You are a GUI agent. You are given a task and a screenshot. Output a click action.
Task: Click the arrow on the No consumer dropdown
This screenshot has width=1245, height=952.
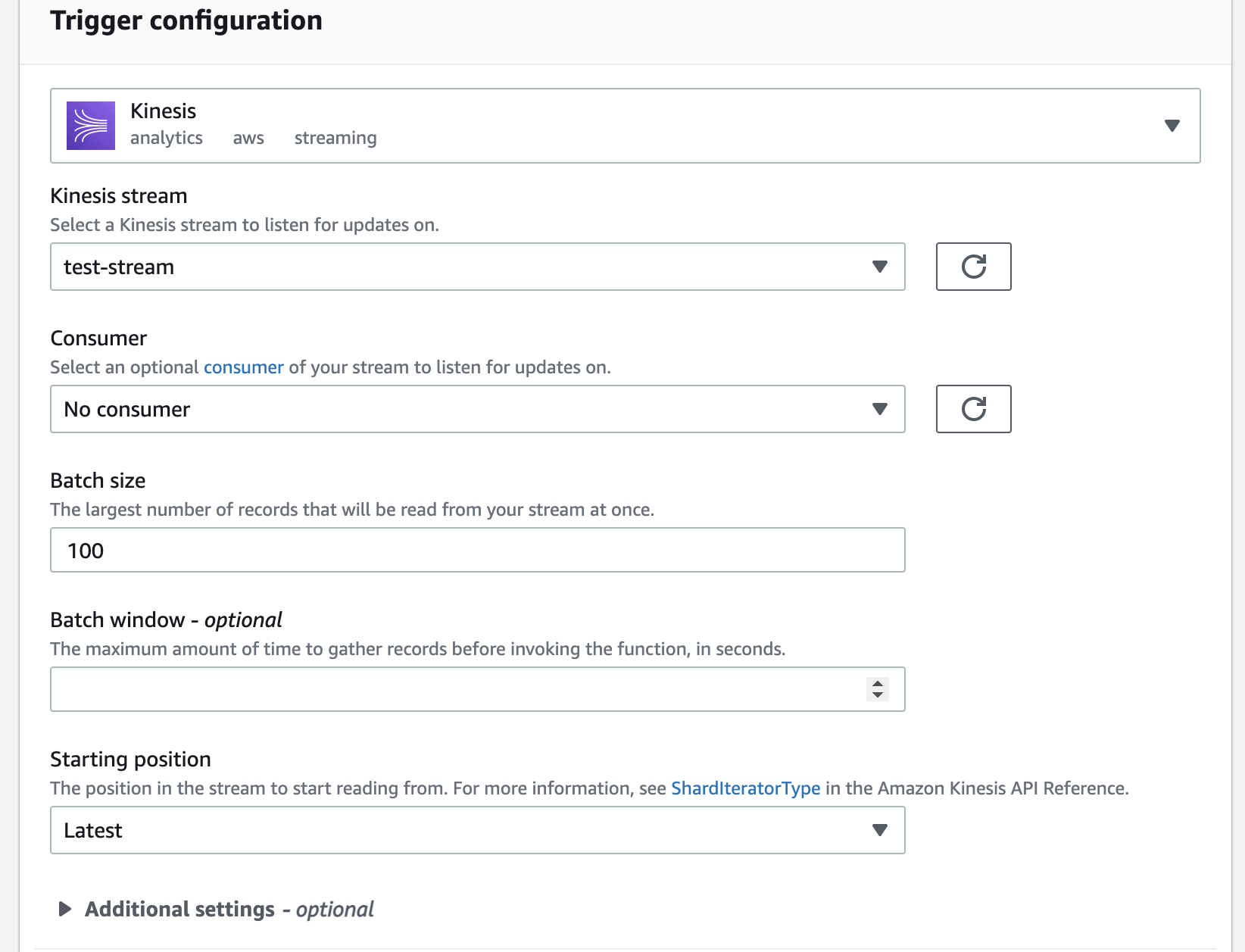tap(879, 409)
